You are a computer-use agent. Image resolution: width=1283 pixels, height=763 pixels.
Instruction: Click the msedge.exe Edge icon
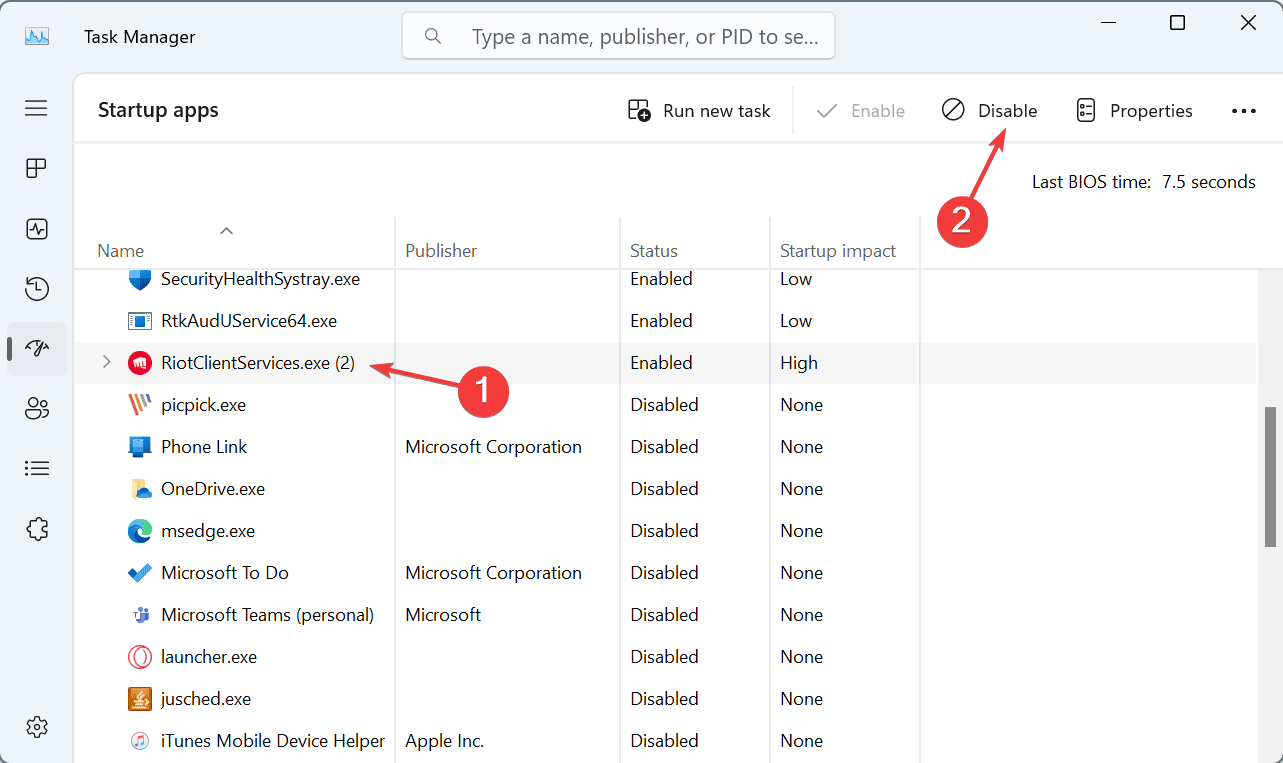pos(140,531)
